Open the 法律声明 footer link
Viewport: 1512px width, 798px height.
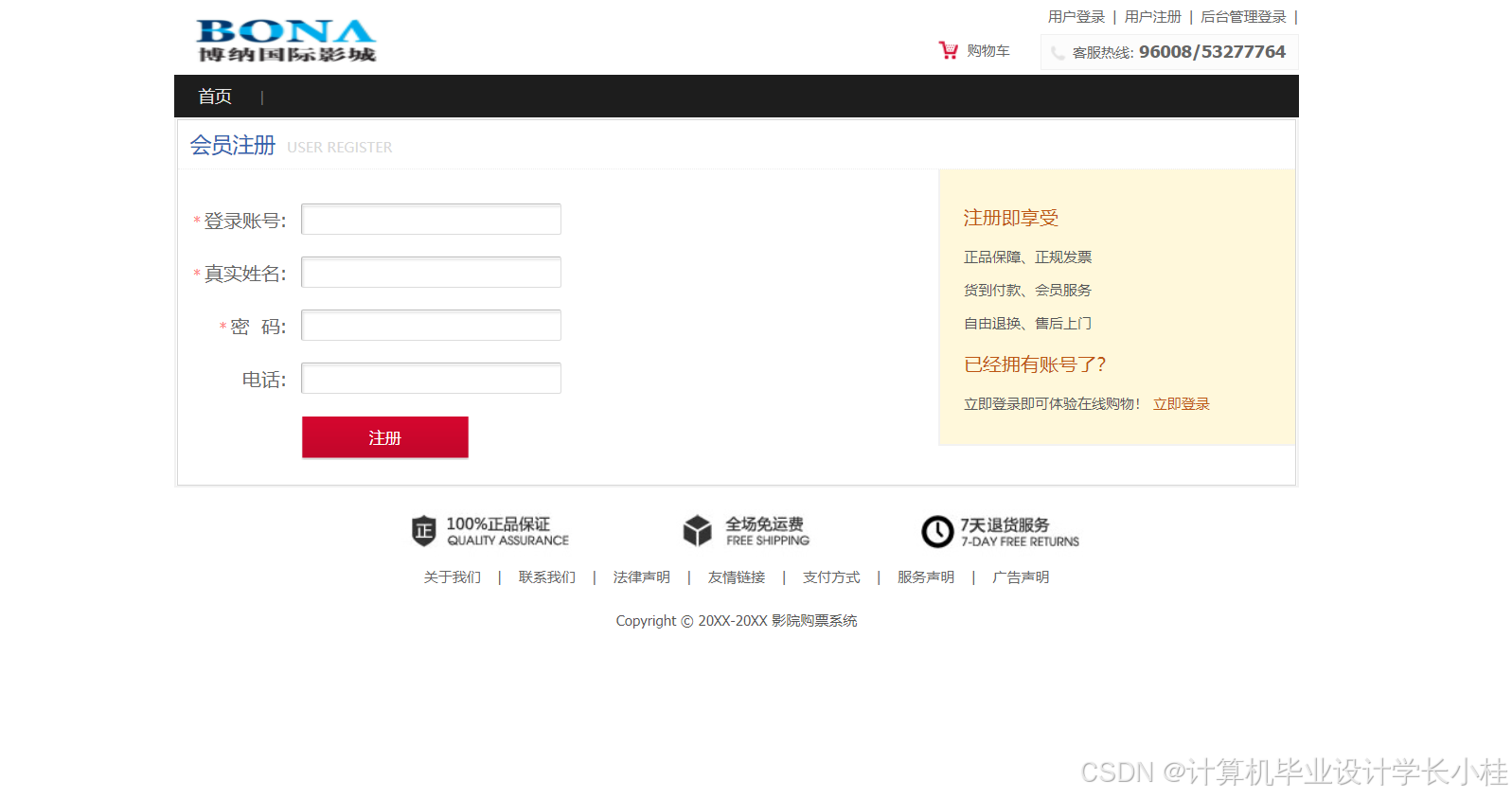pos(642,577)
